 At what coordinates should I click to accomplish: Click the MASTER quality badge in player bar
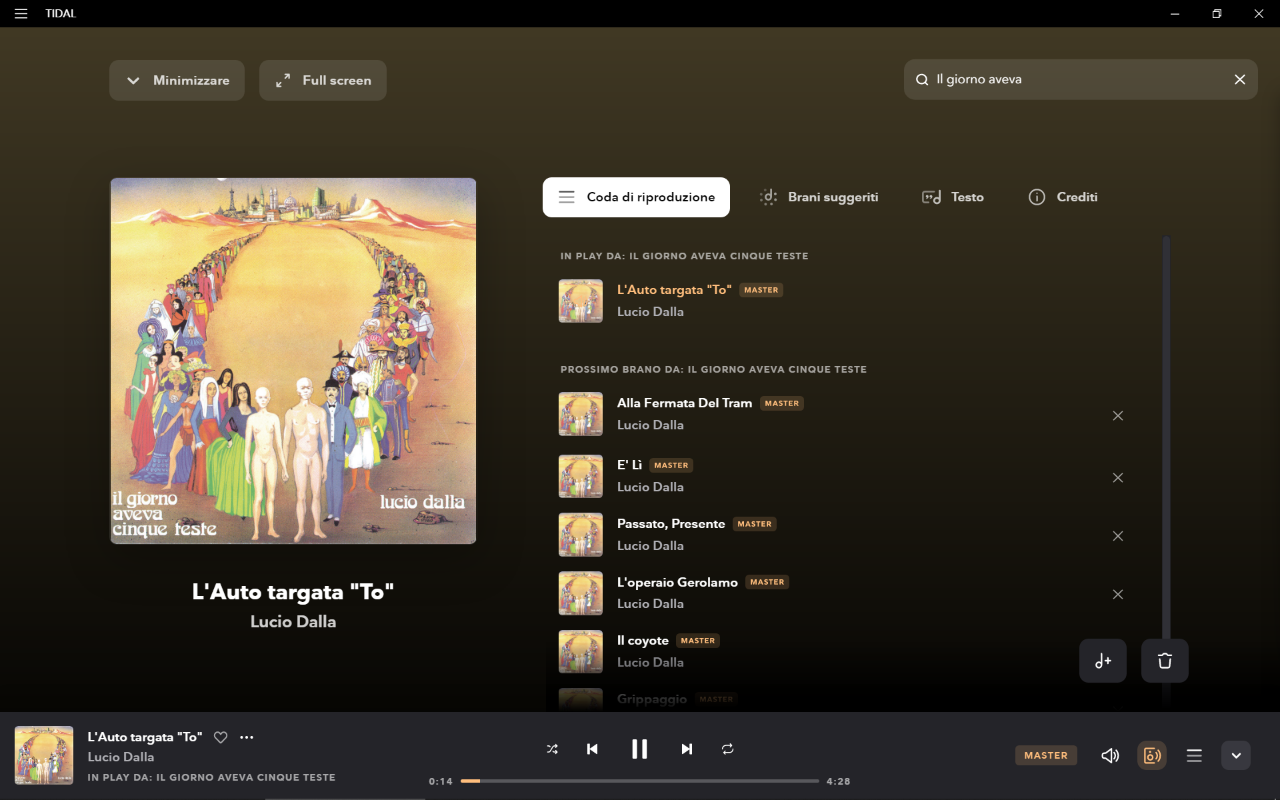point(1046,756)
